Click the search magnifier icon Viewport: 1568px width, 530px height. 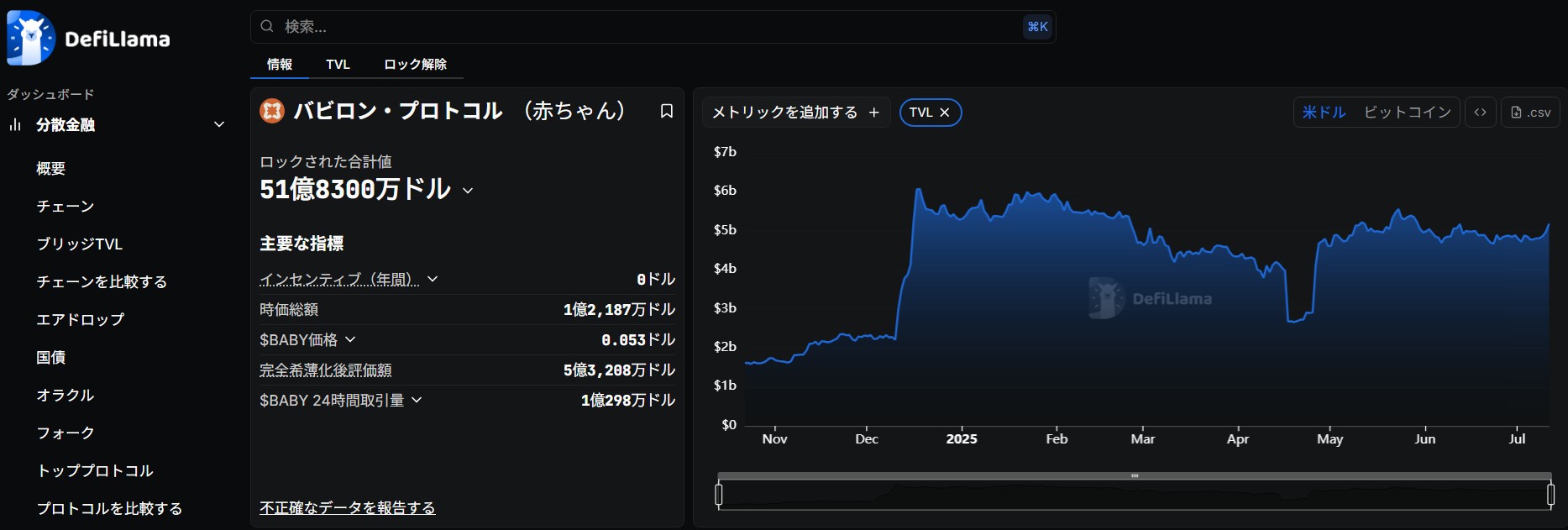click(267, 27)
